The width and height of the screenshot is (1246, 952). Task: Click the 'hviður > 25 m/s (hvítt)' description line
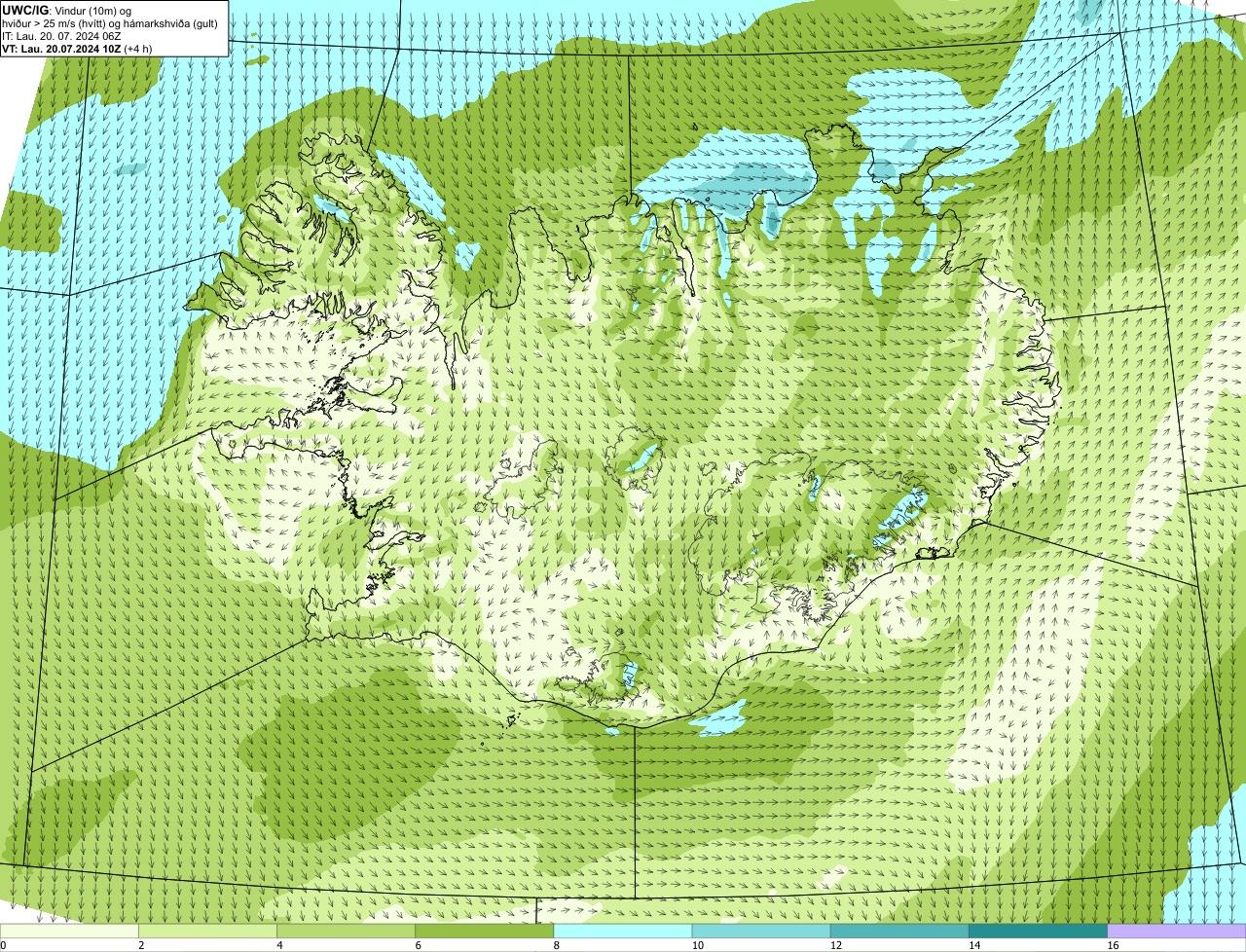pyautogui.click(x=110, y=22)
